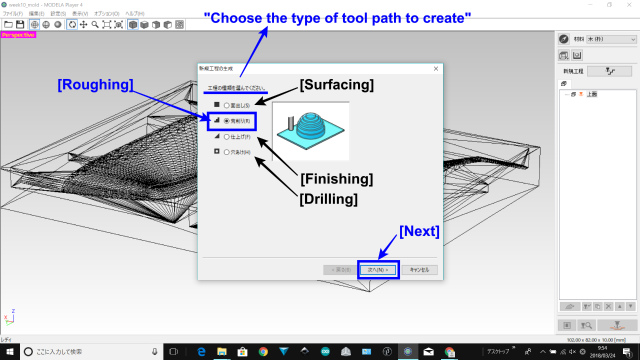This screenshot has width=640, height=360.
Task: Select the Roughing radio button
Action: pos(227,121)
